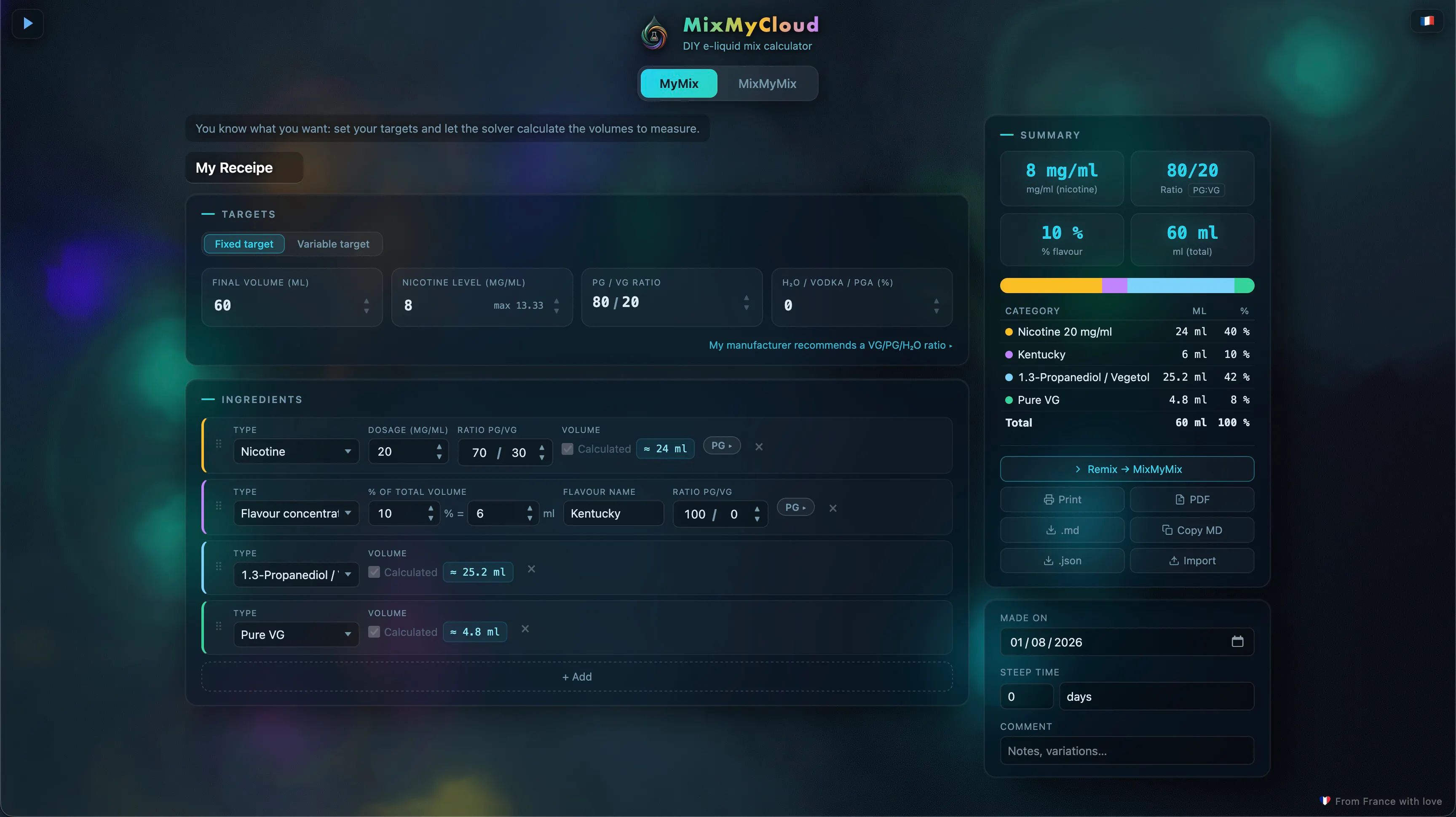Toggle the PG pill on the Nicotine row
The image size is (1456, 817).
[722, 446]
